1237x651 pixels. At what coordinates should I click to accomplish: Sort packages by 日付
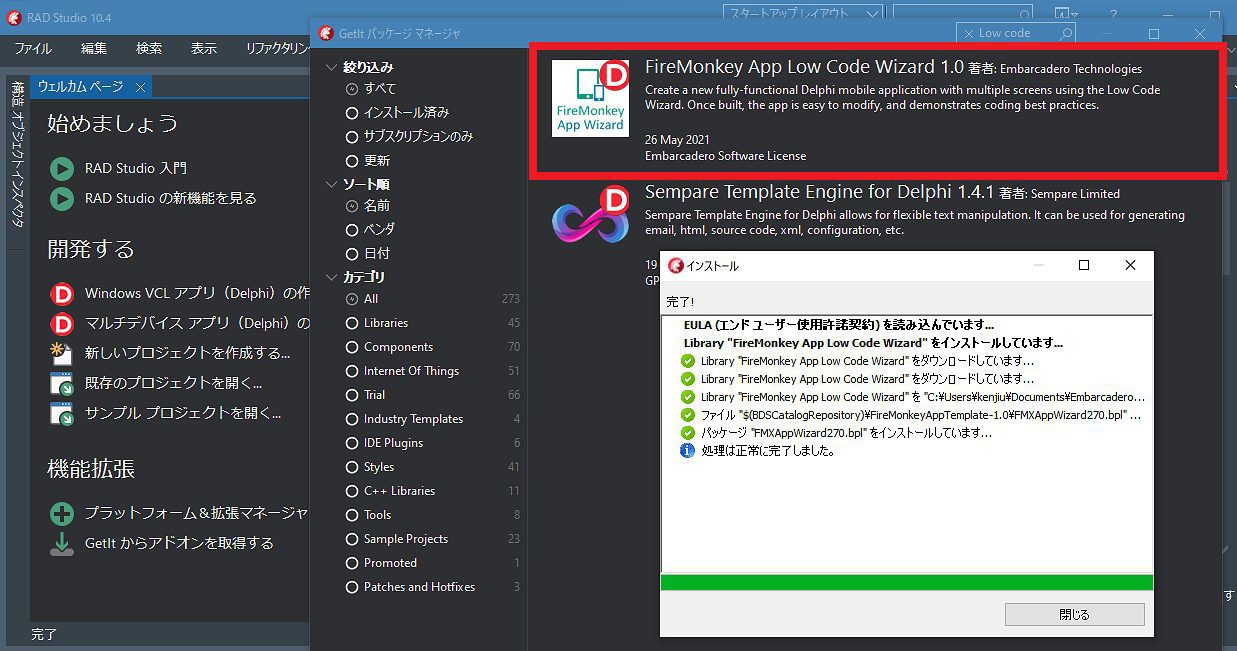click(351, 253)
